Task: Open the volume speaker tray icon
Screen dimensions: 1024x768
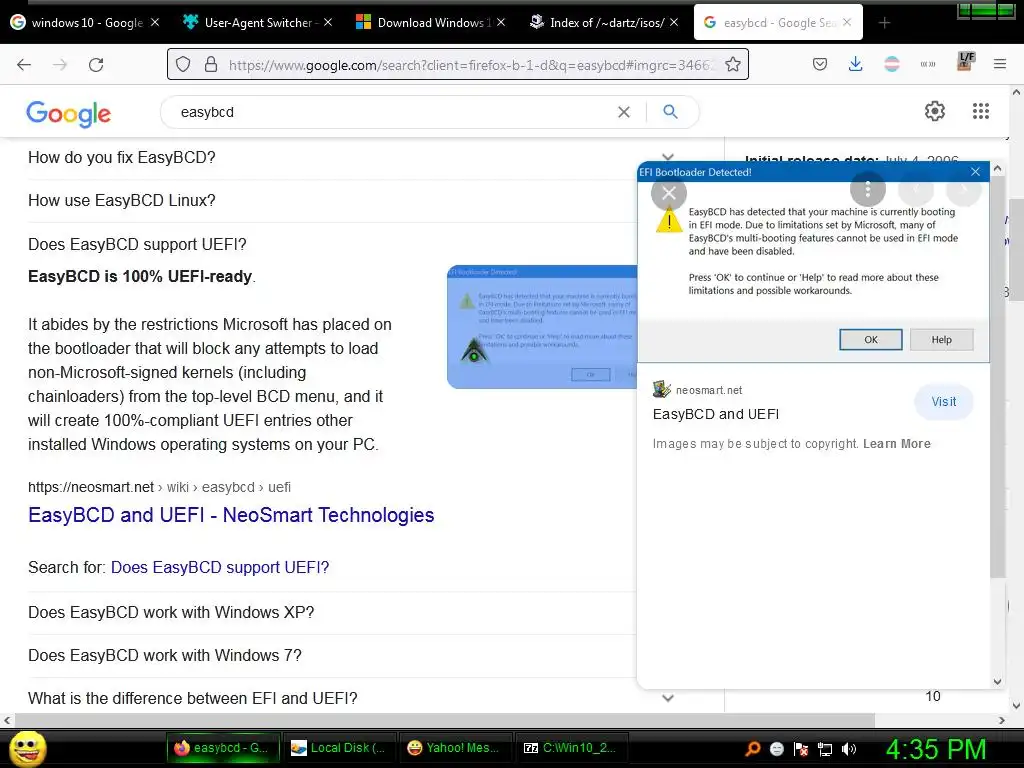Action: click(849, 749)
